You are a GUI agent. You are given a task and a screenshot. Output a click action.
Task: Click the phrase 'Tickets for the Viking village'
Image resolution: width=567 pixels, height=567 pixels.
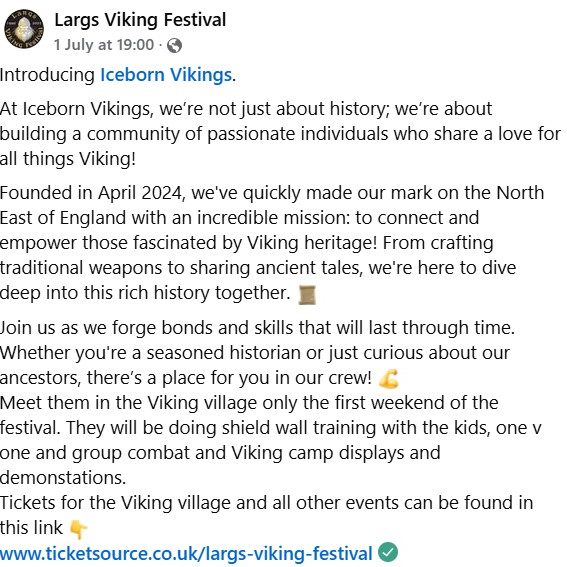tap(115, 503)
